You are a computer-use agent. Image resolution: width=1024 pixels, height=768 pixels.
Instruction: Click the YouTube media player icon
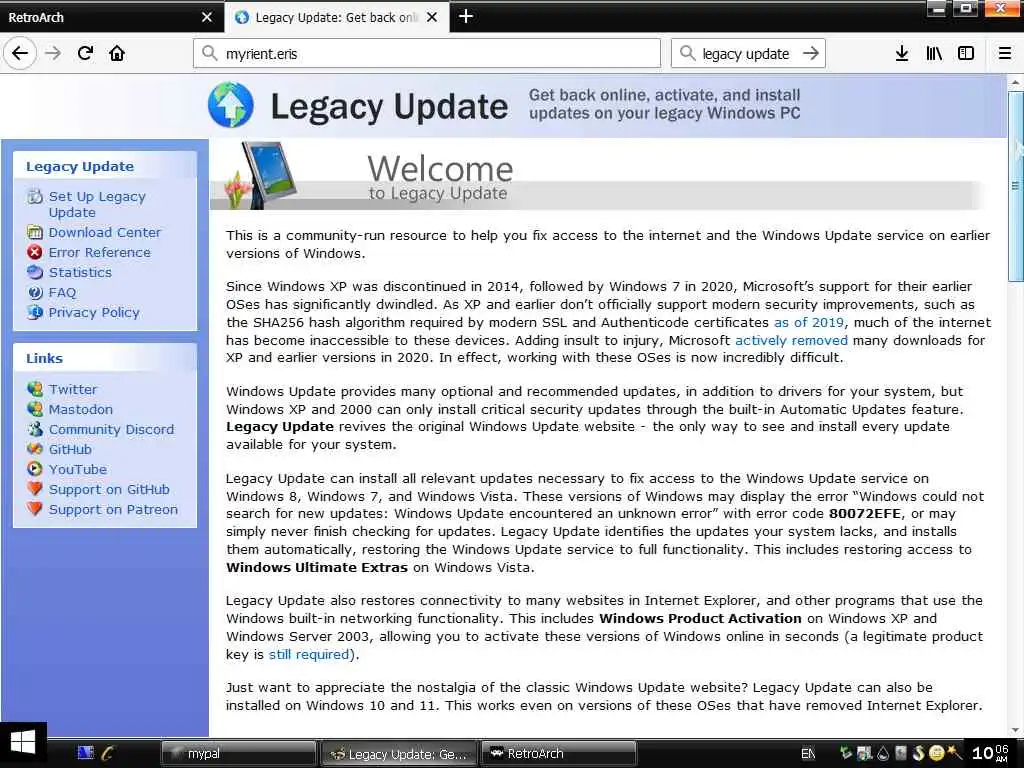[x=35, y=469]
